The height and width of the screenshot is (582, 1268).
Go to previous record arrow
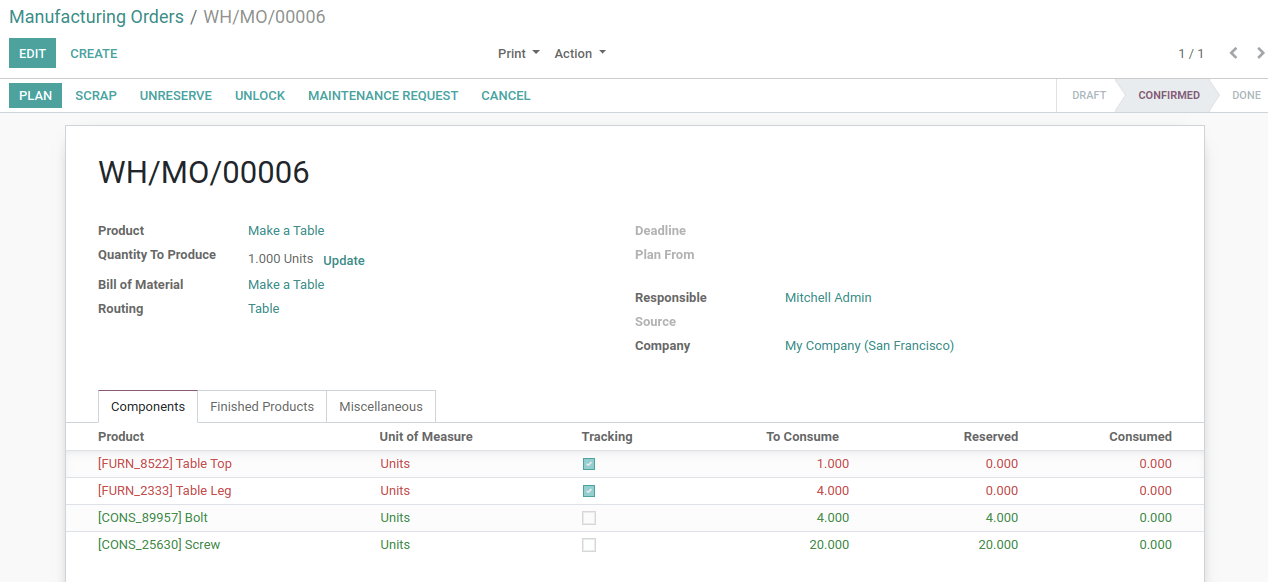point(1233,53)
